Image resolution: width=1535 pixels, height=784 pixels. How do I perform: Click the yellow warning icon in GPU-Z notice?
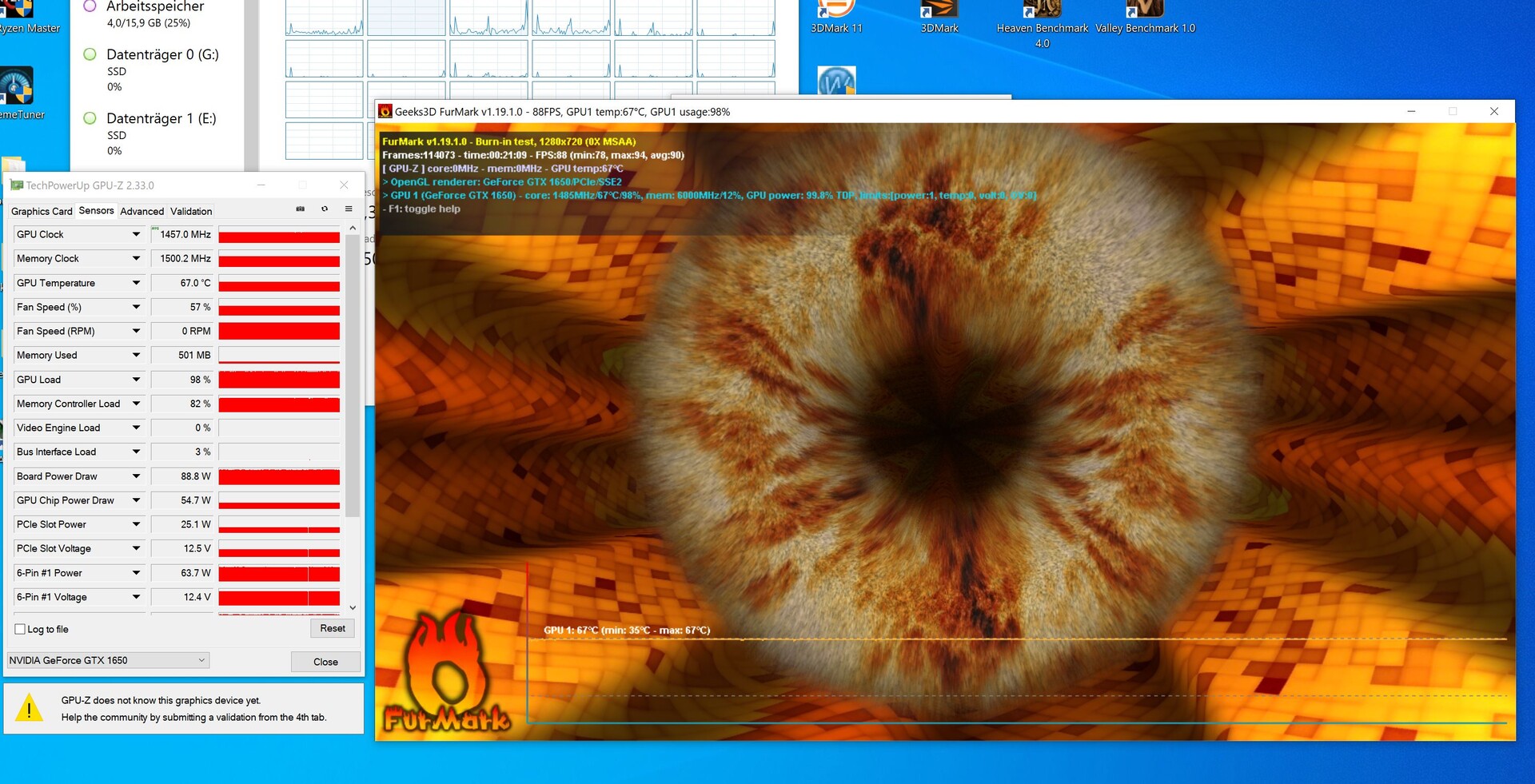[30, 708]
